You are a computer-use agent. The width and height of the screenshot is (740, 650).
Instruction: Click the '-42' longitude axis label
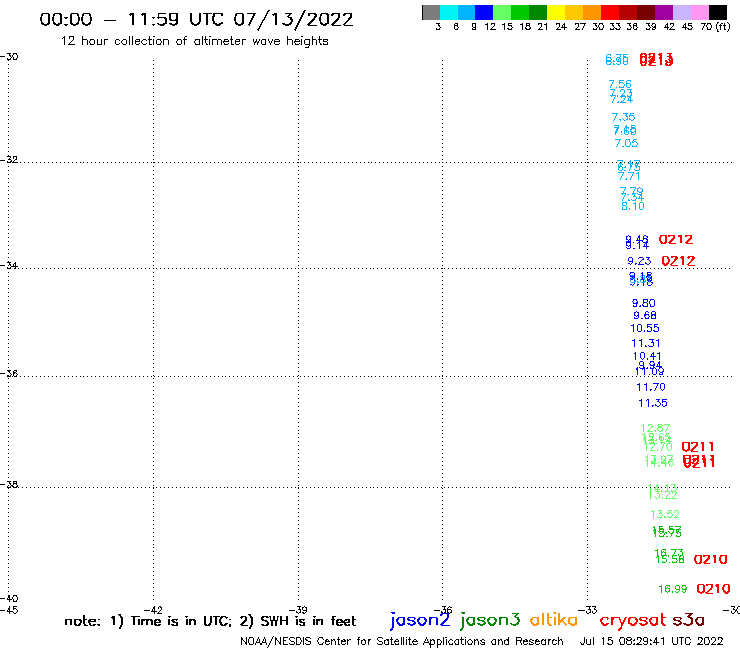click(153, 610)
